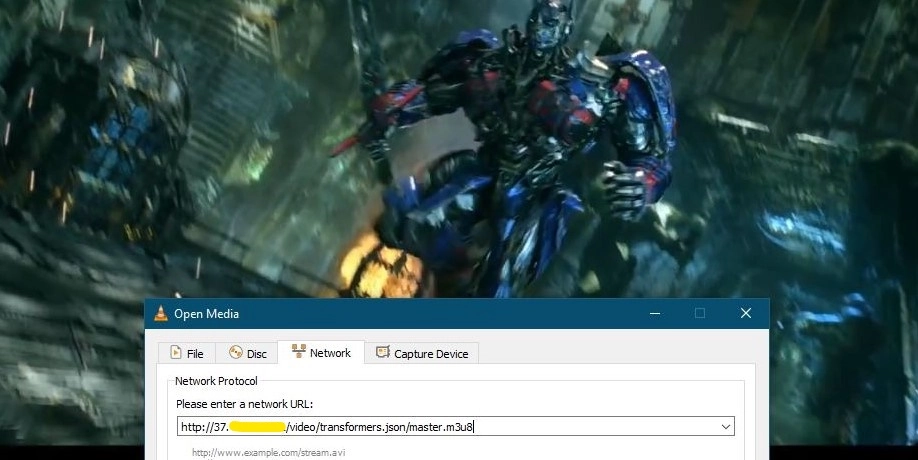
Task: Expand the network URL dropdown arrow
Action: (725, 427)
